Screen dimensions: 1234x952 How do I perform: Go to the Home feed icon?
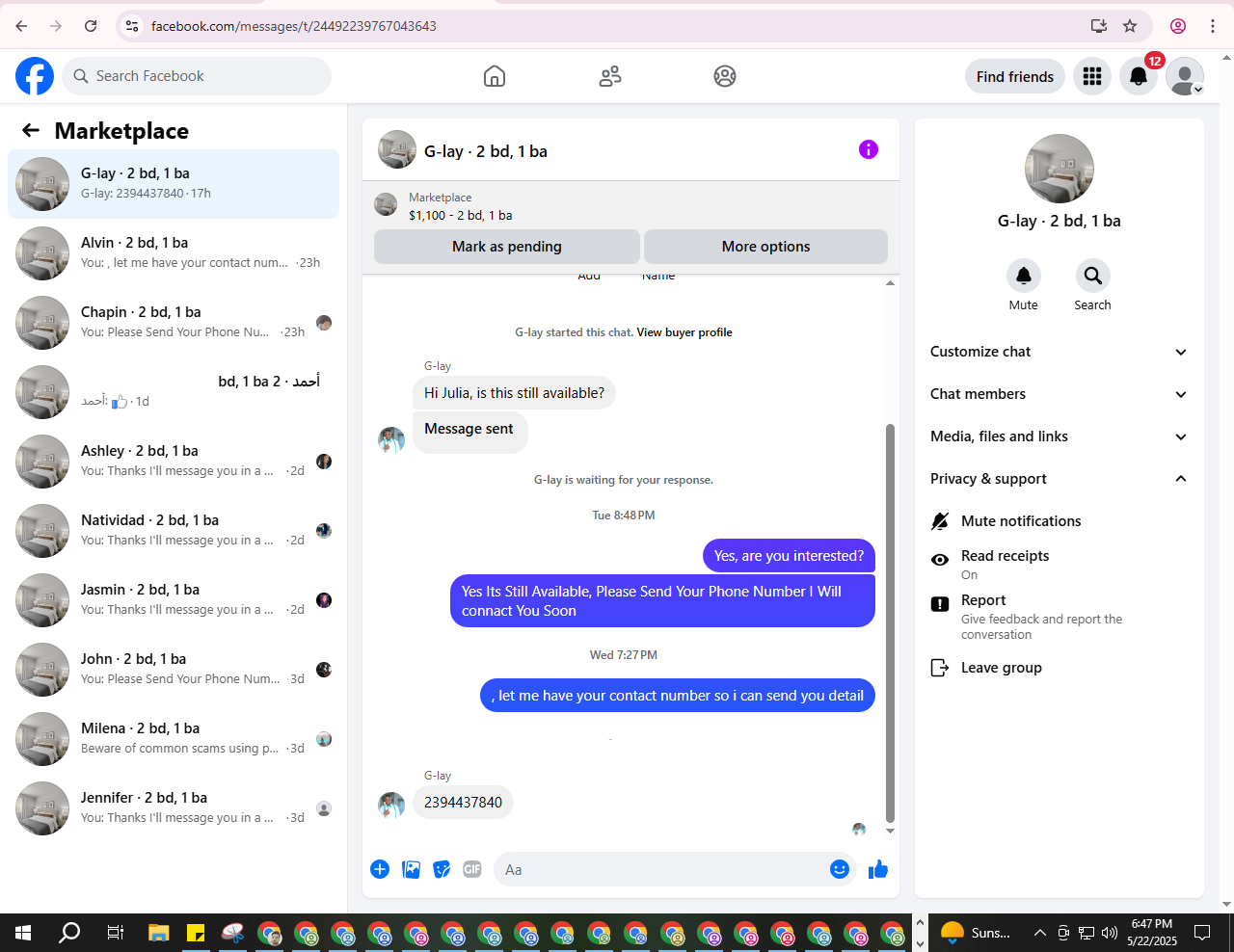tap(495, 76)
